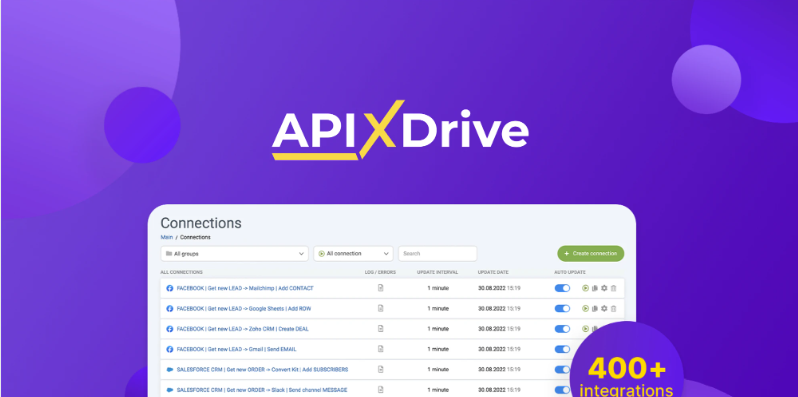
Task: Open SALESFORCE CRM Convert Kit Add SUBSCRIBERS link
Action: point(262,370)
